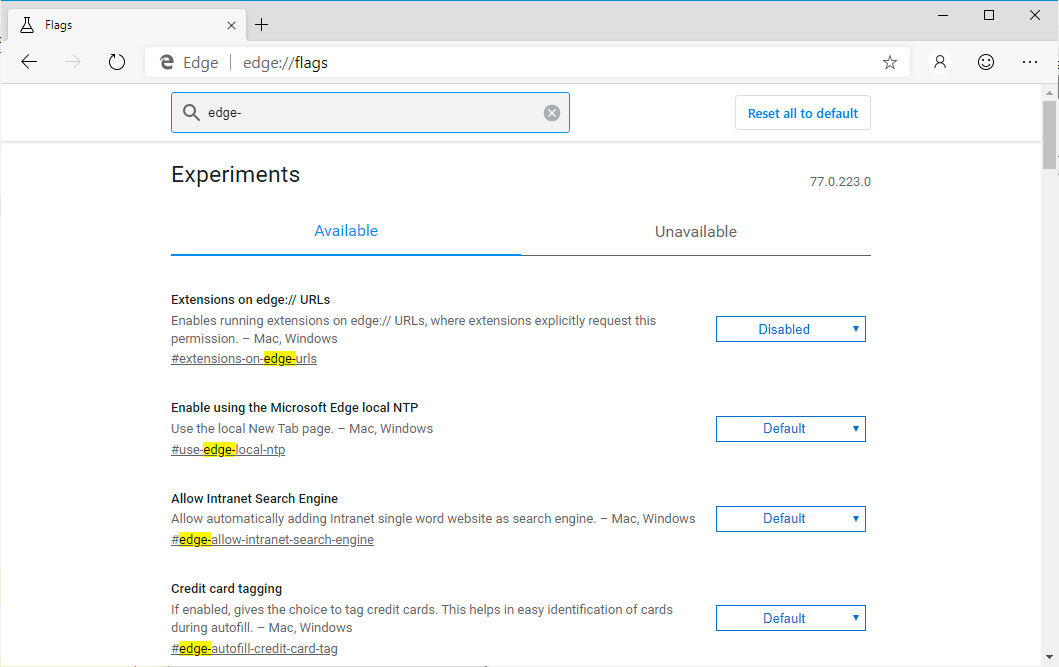
Task: Focus the search flags input field
Action: pyautogui.click(x=371, y=113)
